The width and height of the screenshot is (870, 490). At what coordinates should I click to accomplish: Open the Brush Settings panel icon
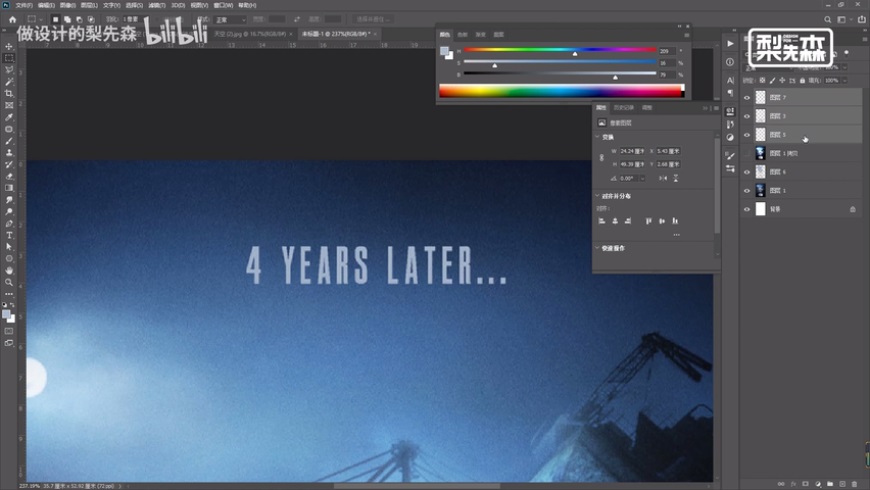(730, 156)
